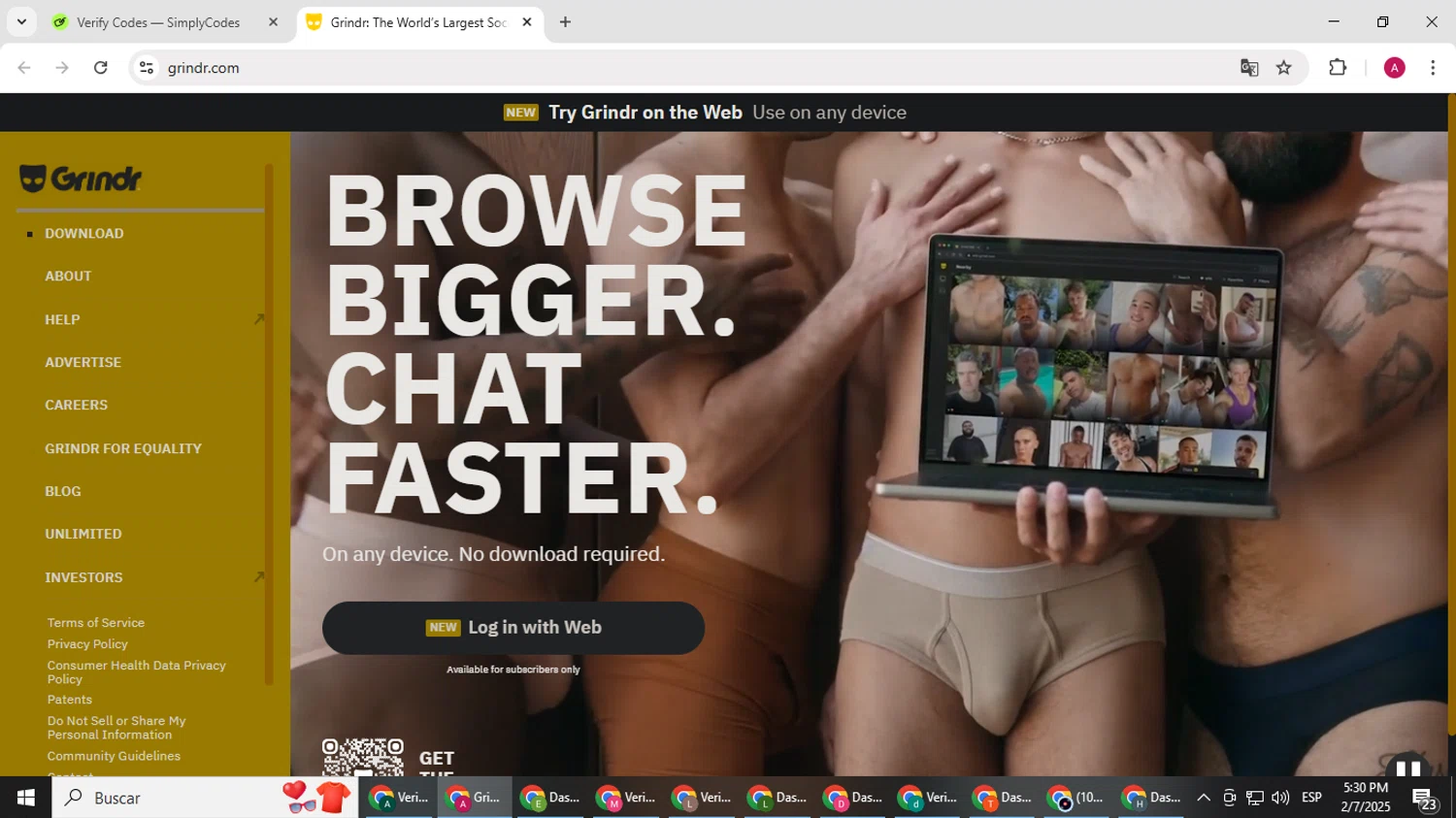Viewport: 1456px width, 818px height.
Task: Open Do Not Sell or Share link
Action: coord(116,728)
